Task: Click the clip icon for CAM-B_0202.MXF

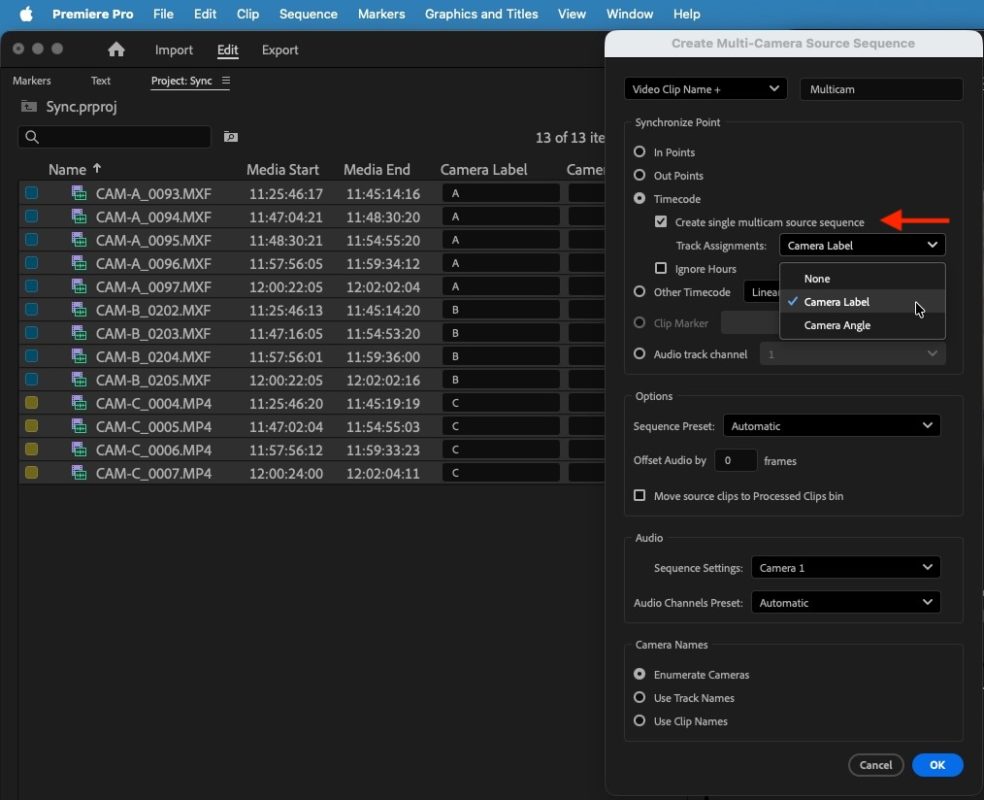Action: 79,309
